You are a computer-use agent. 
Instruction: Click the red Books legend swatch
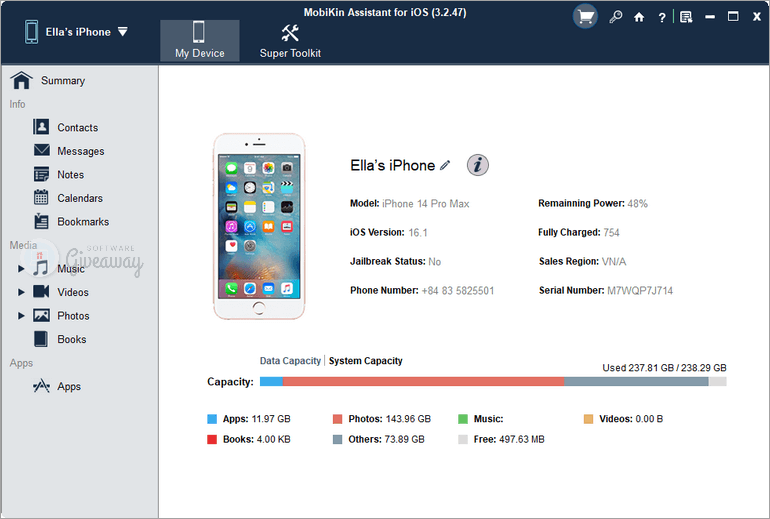click(212, 439)
